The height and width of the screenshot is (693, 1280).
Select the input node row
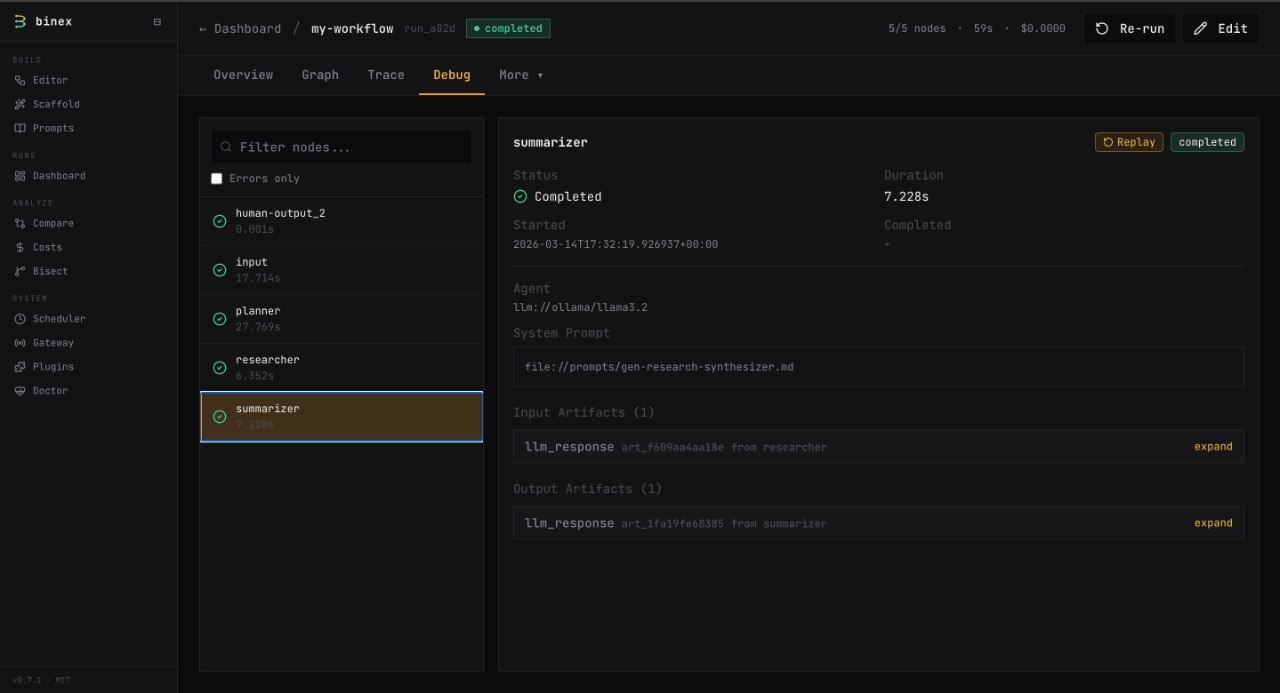coord(341,270)
